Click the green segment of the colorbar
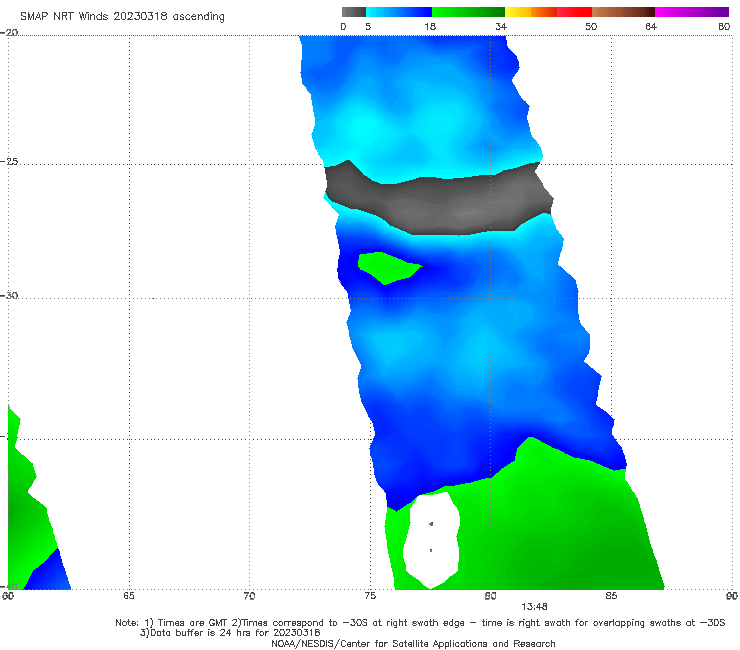The width and height of the screenshot is (740, 650). click(x=468, y=12)
